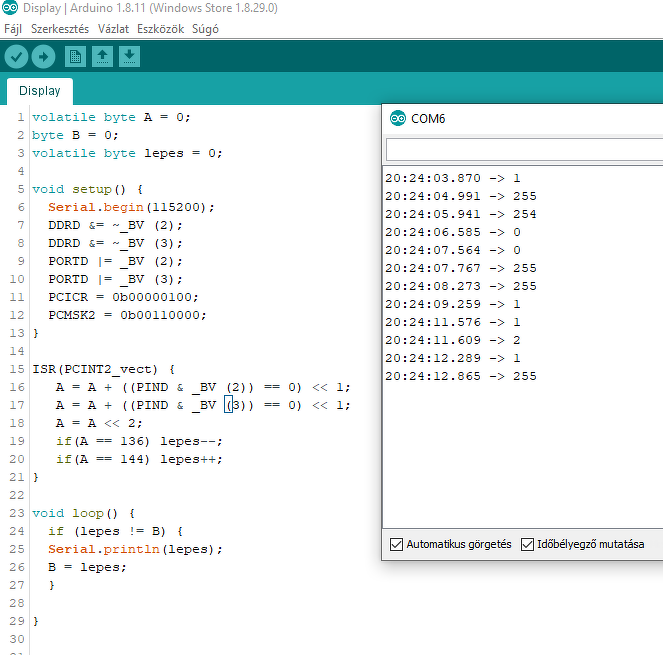Click serial output '20:24:03.870 -> 1'
The height and width of the screenshot is (655, 663).
click(x=453, y=178)
